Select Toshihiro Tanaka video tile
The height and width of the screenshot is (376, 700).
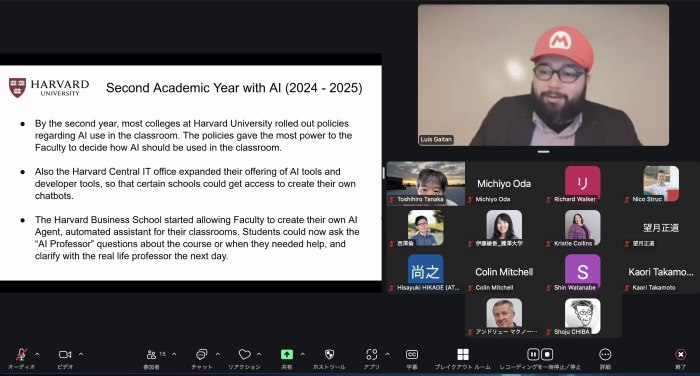tap(426, 184)
